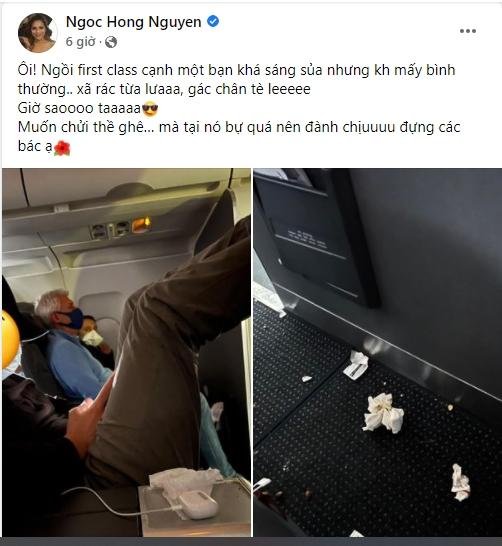Click the blue verified badge

click(213, 22)
